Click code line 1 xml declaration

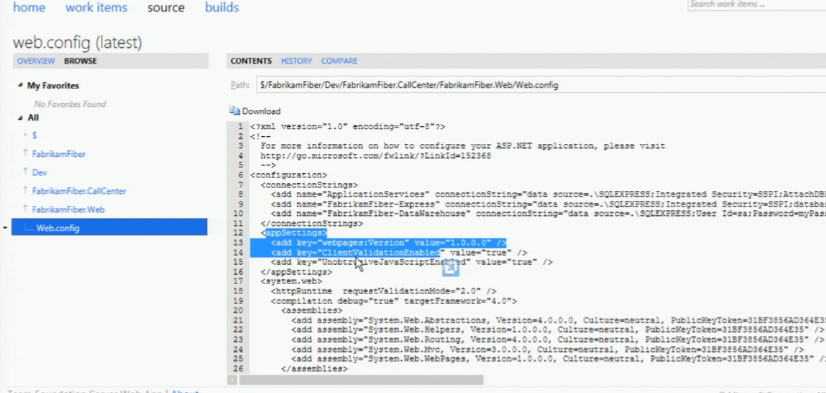click(x=348, y=126)
